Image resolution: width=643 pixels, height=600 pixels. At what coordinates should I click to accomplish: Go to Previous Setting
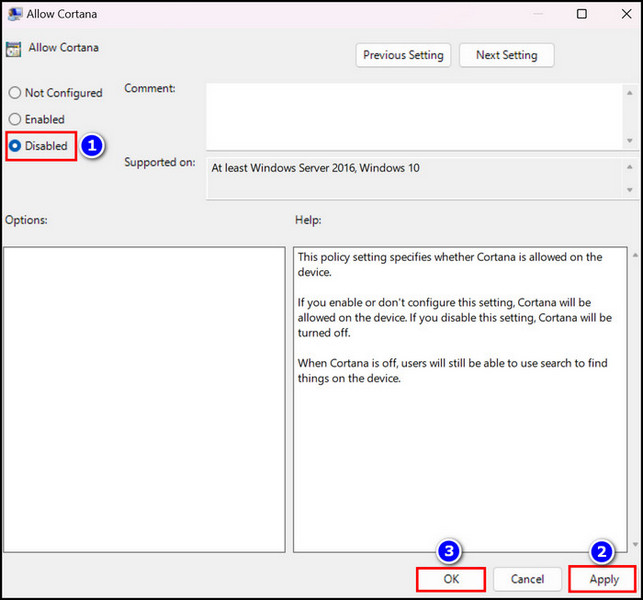403,55
